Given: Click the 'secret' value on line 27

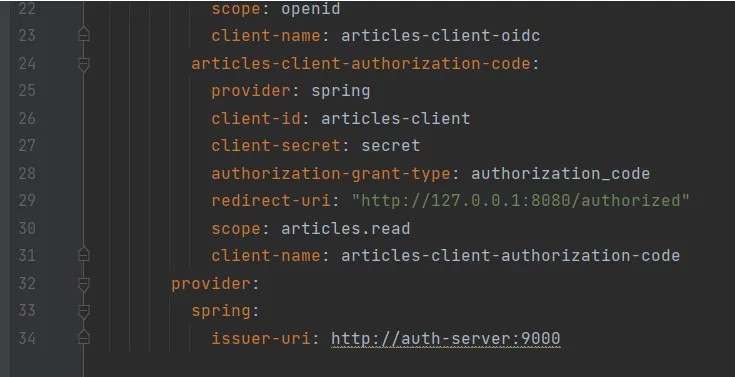Looking at the screenshot, I should [x=390, y=145].
